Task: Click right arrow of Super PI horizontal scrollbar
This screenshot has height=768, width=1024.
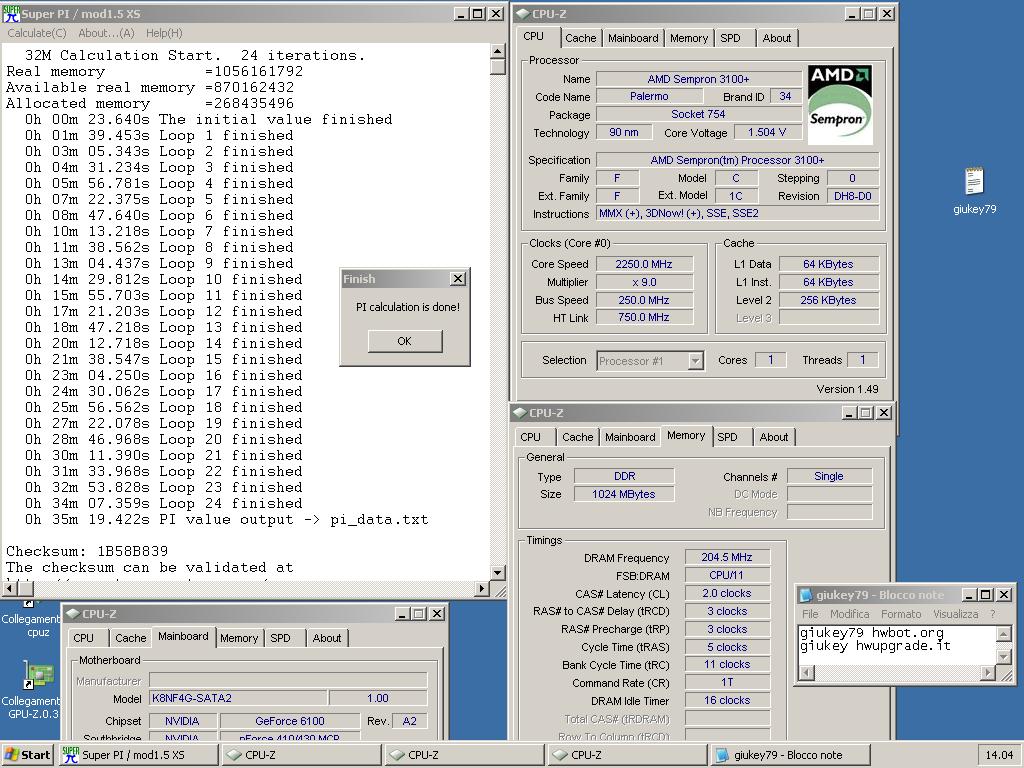Action: point(481,588)
